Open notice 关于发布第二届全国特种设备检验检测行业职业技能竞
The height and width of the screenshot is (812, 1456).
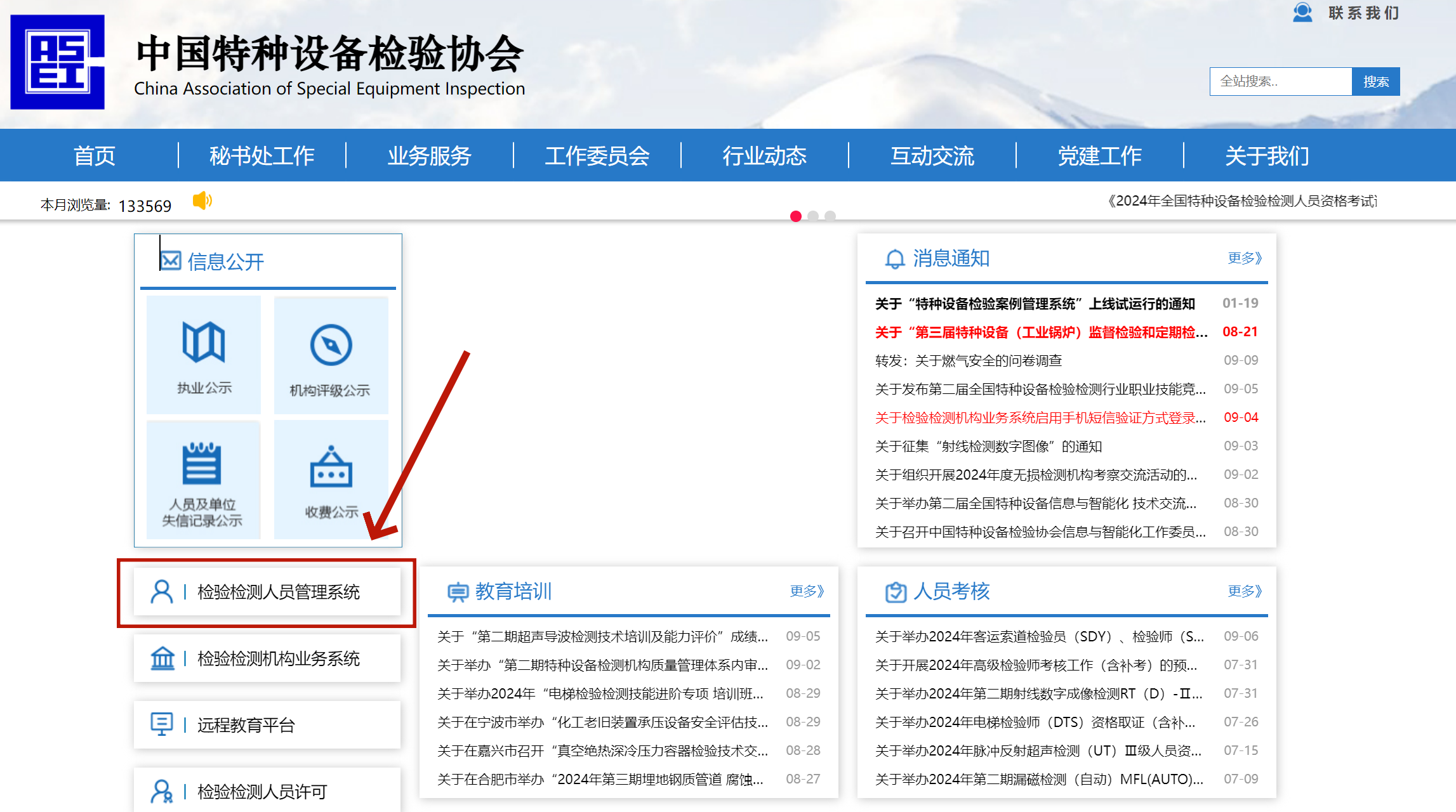click(1040, 389)
